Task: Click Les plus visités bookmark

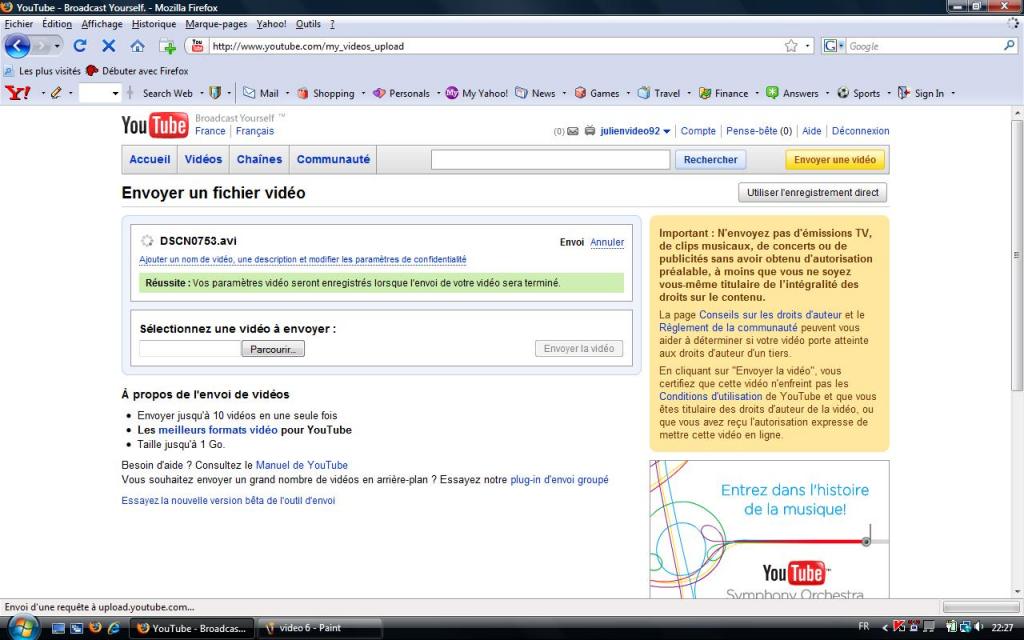Action: [42, 71]
